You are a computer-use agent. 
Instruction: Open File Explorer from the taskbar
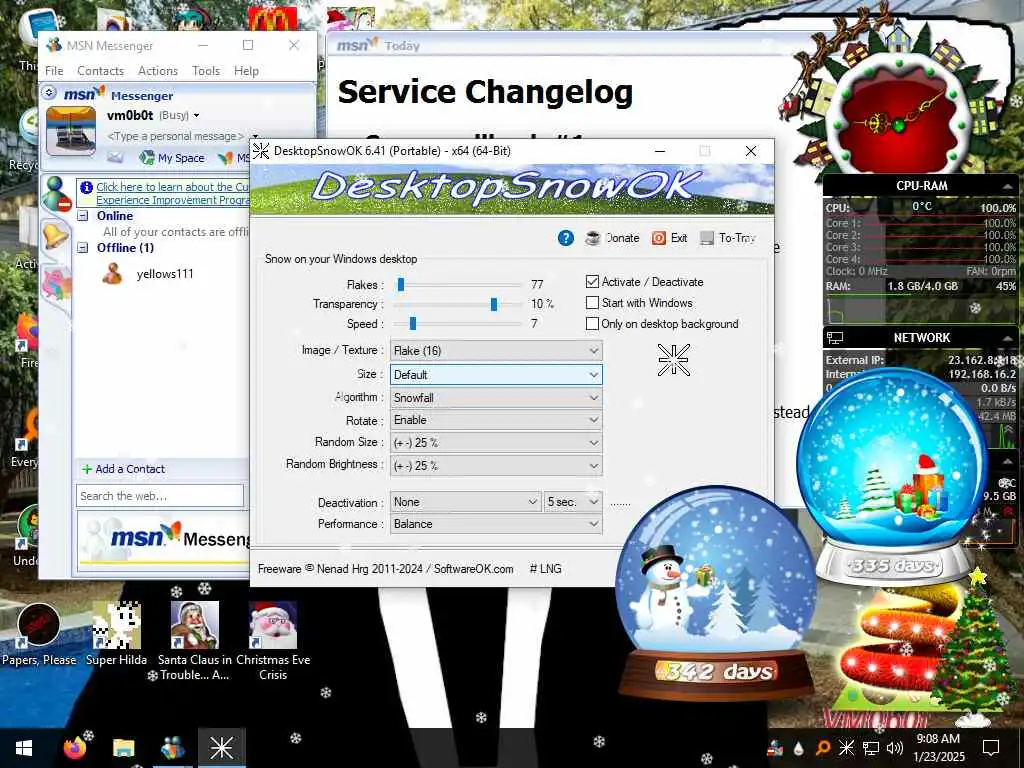click(123, 748)
